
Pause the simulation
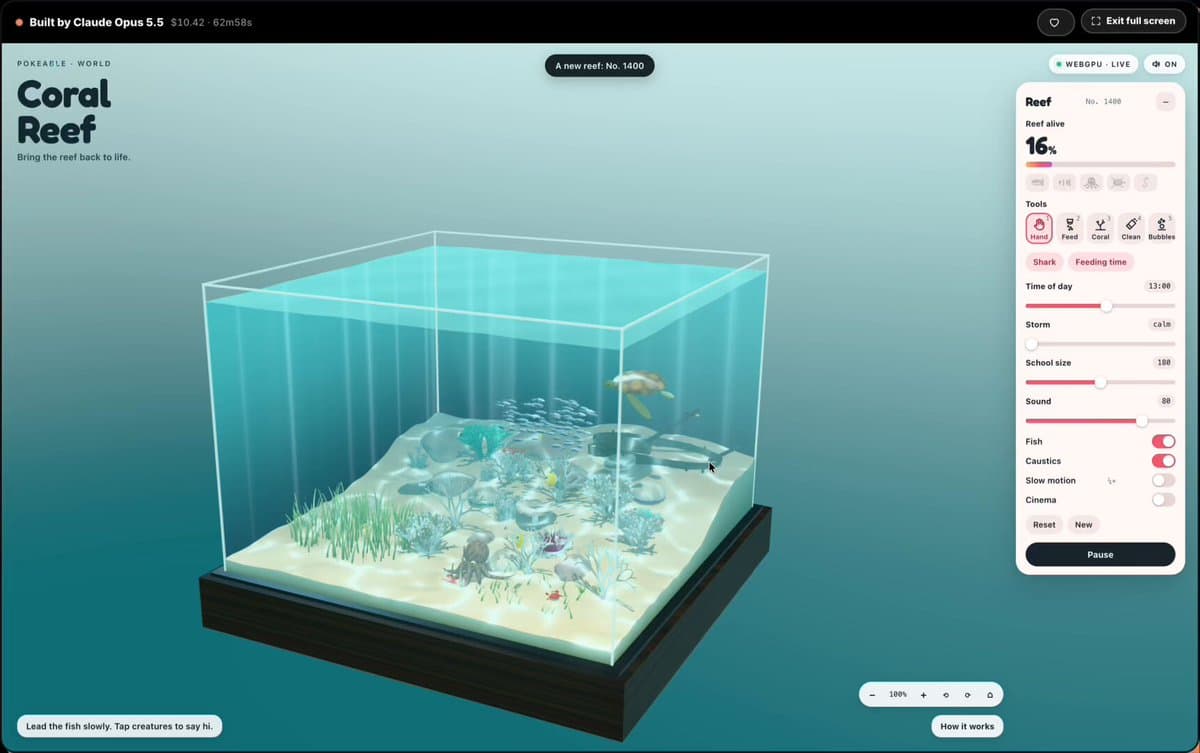(1100, 554)
